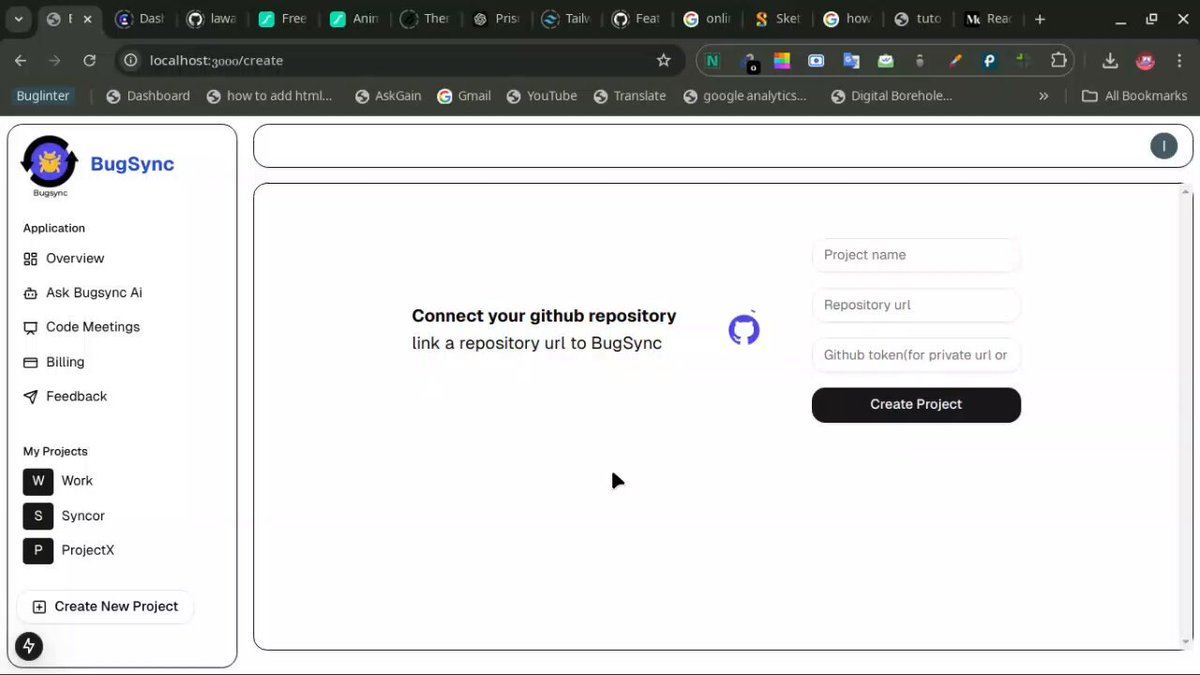Open the YouTube bookmark
The image size is (1200, 675).
pos(542,96)
